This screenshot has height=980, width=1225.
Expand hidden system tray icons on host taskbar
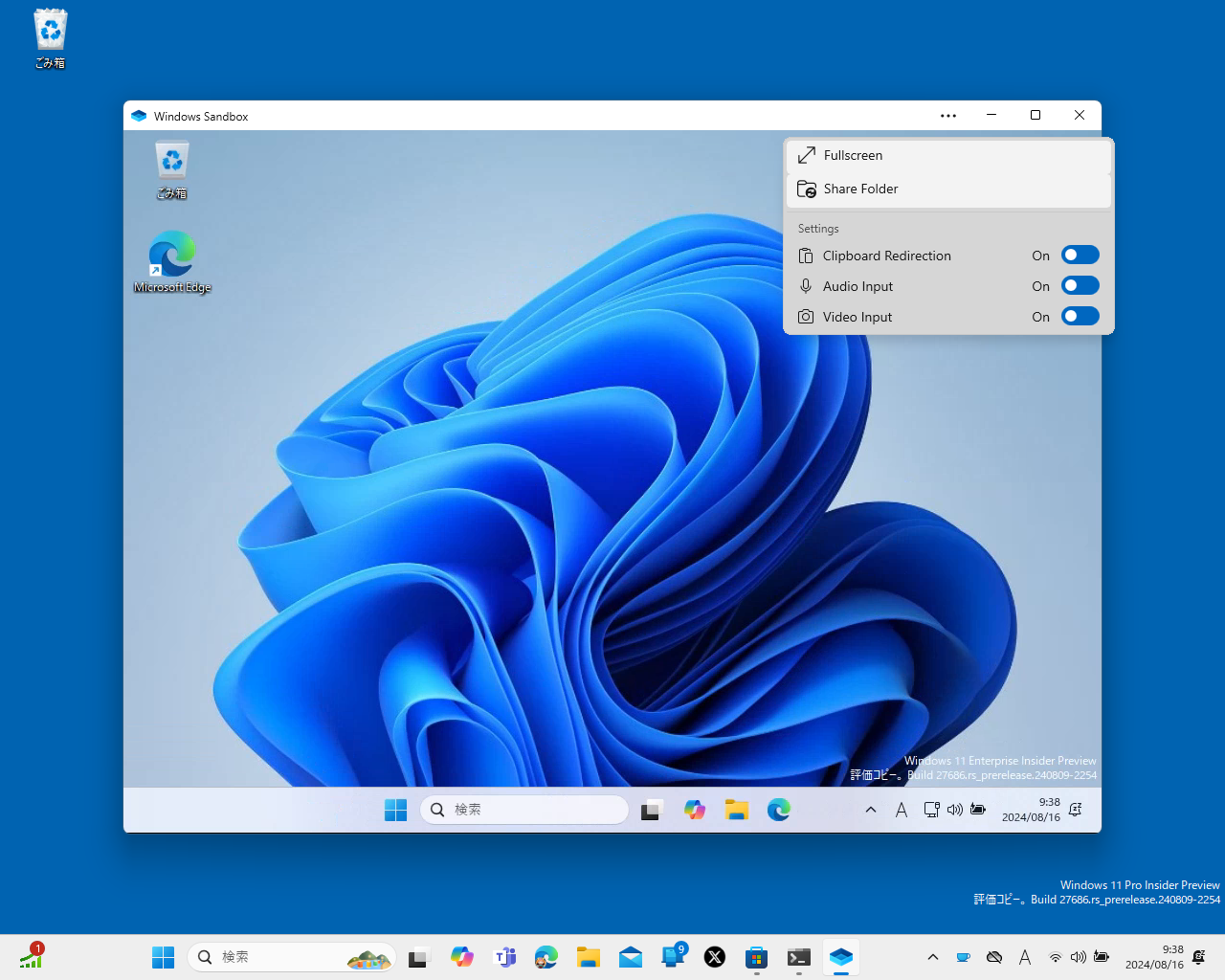tap(932, 957)
